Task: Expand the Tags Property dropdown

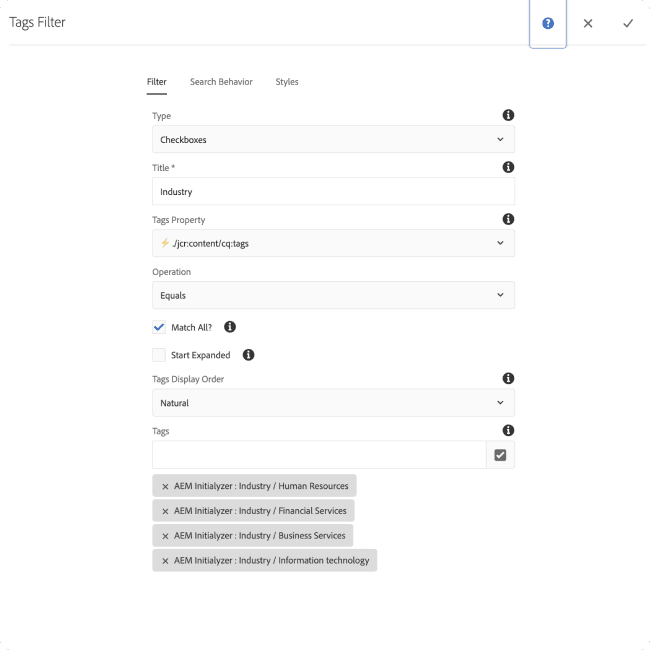Action: coord(333,243)
